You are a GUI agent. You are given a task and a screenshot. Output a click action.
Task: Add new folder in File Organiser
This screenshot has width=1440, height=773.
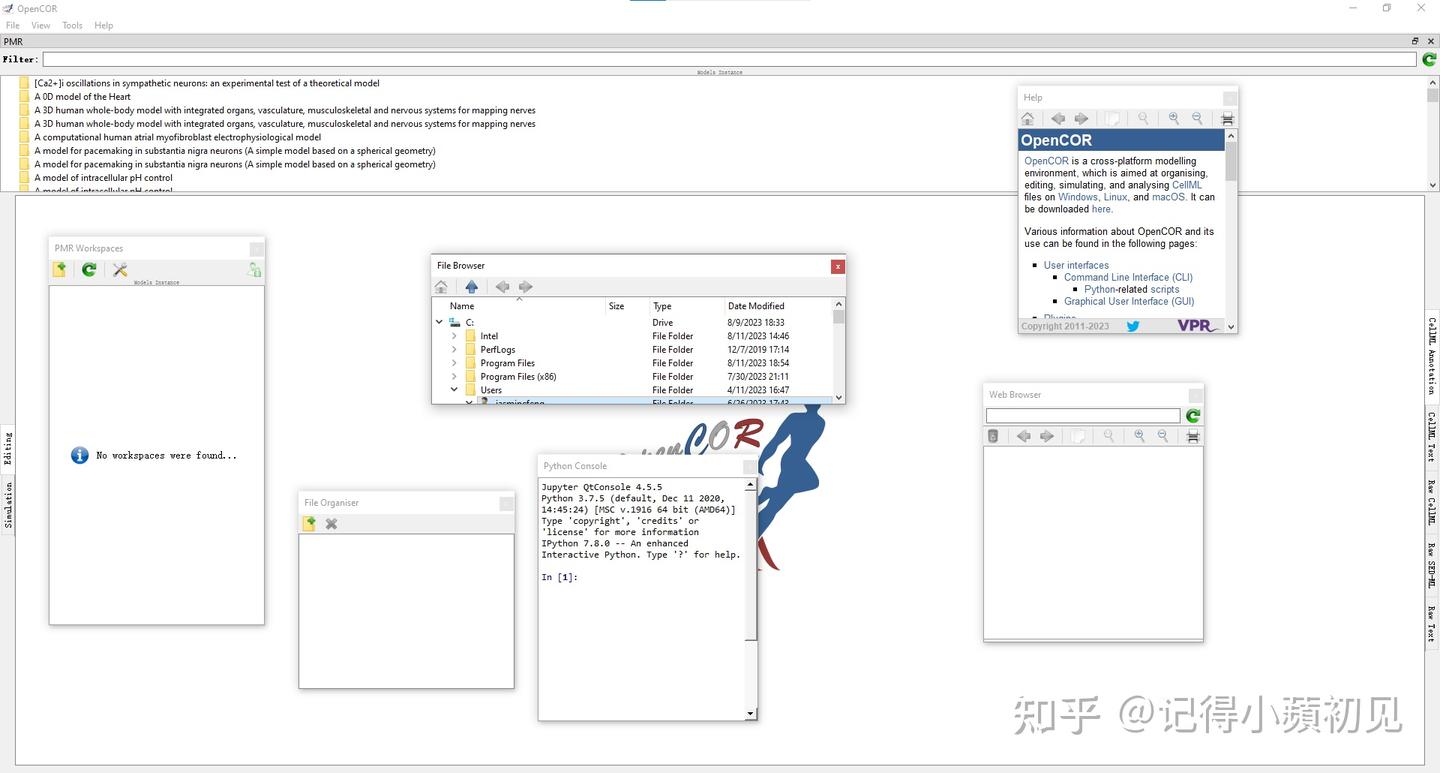(310, 524)
